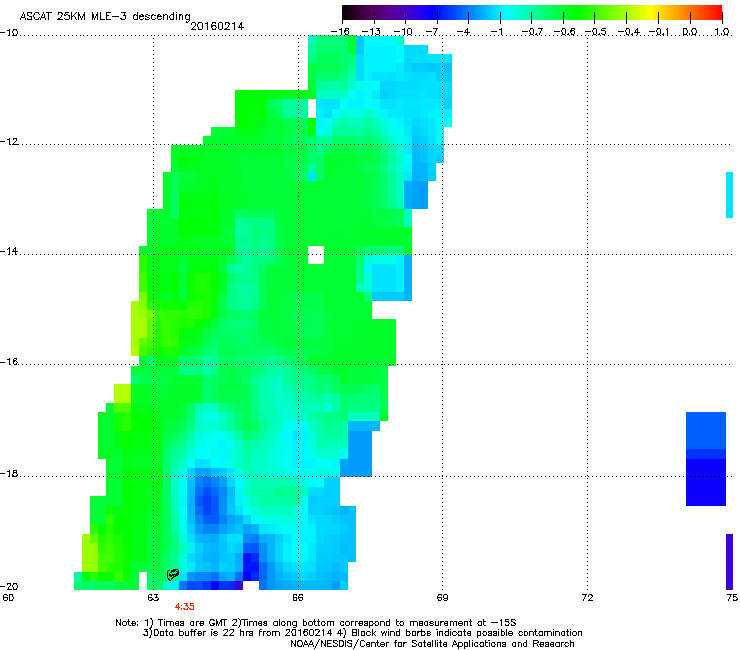
Task: Click the color bar tick label '-0.5'
Action: (x=595, y=32)
